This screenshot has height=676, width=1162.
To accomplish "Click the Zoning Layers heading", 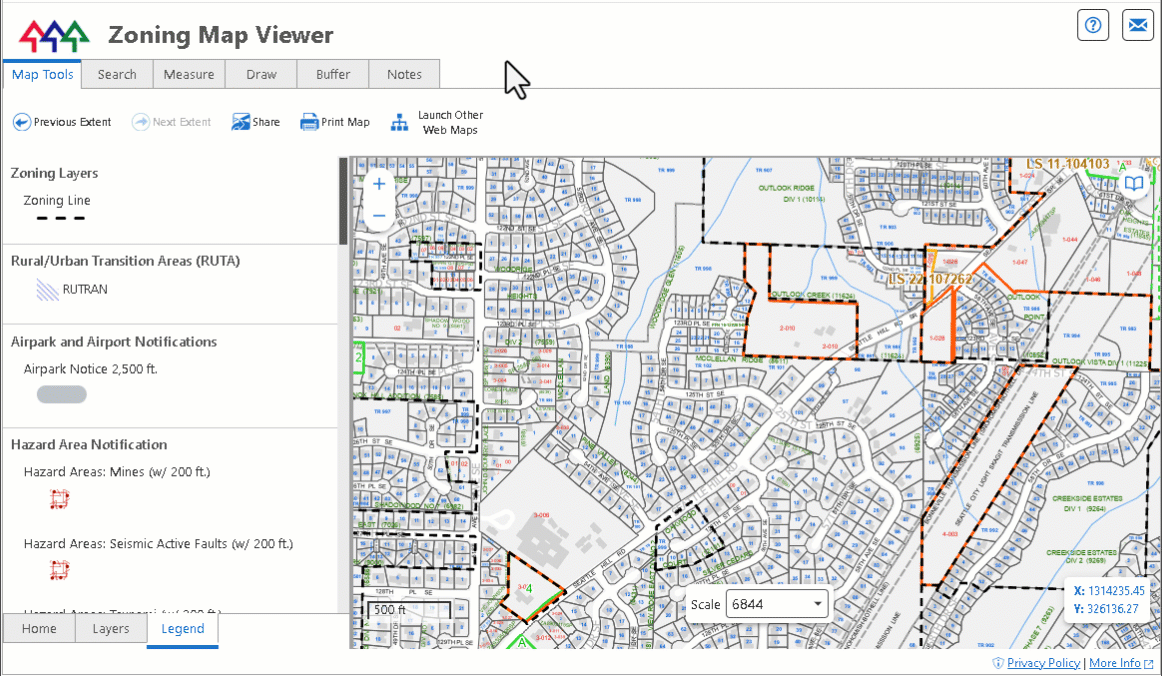I will tap(54, 173).
